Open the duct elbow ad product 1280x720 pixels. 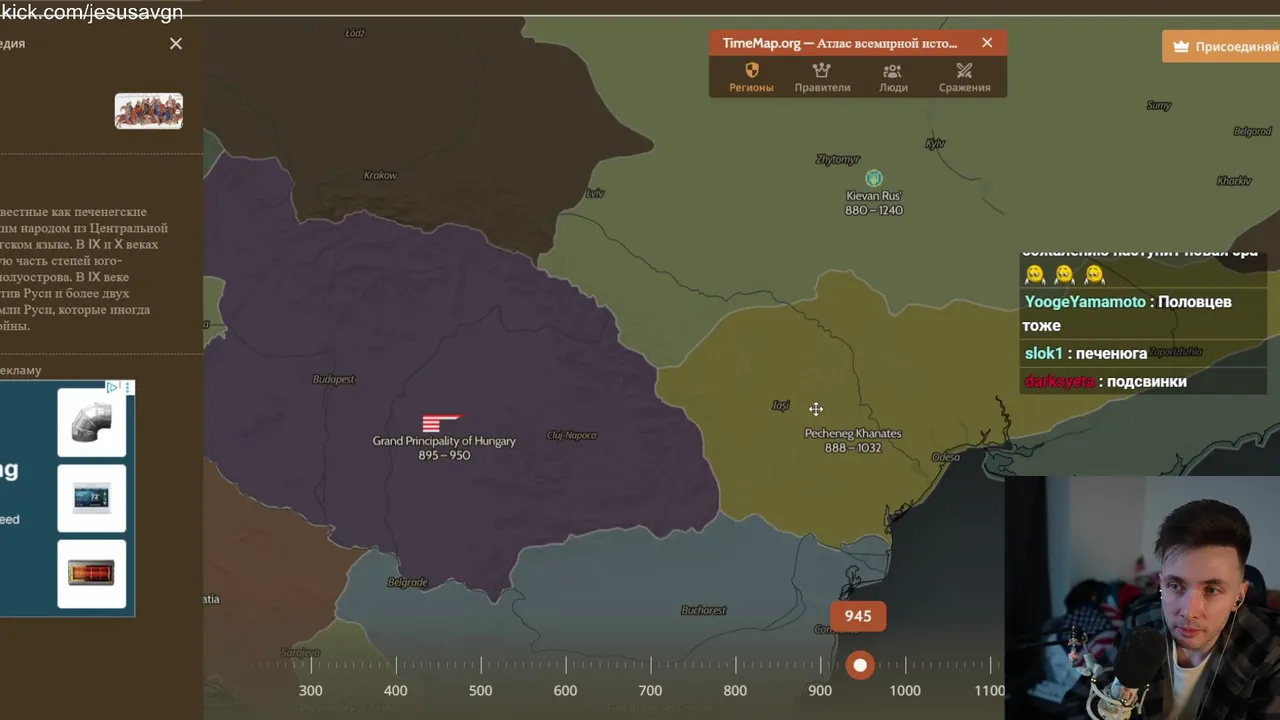tap(92, 422)
